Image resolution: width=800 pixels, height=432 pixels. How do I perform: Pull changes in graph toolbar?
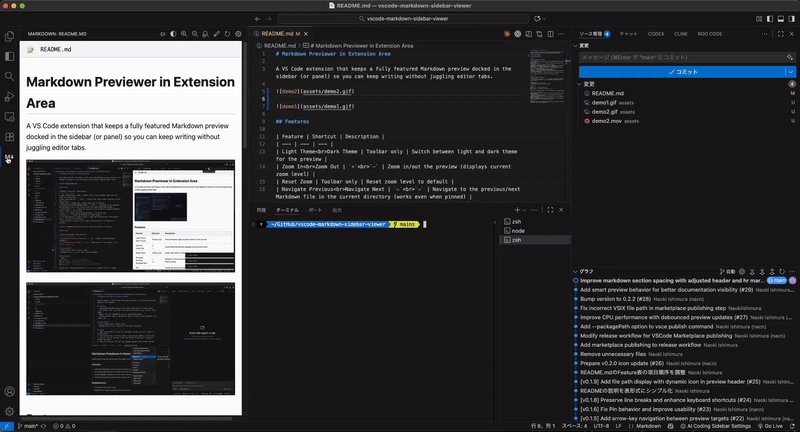[x=762, y=271]
